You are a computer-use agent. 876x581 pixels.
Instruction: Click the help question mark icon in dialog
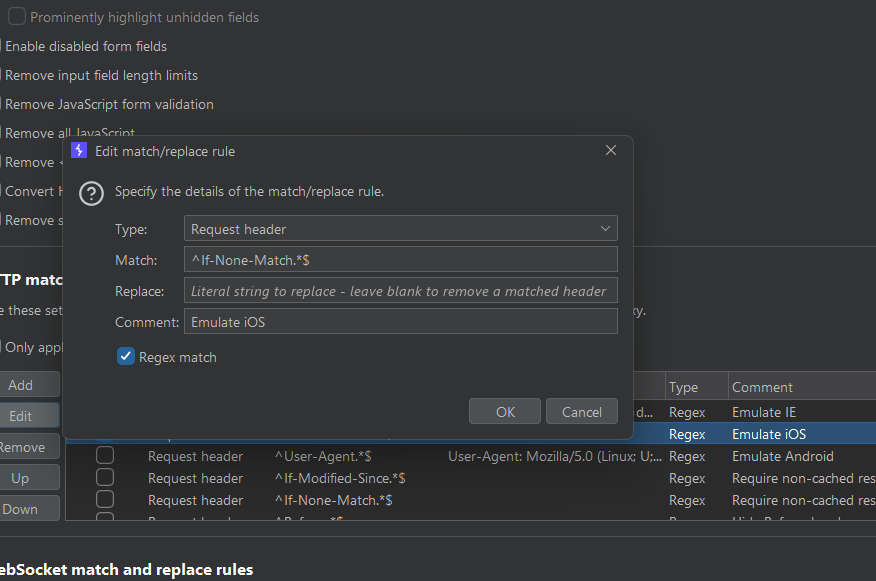click(x=92, y=194)
